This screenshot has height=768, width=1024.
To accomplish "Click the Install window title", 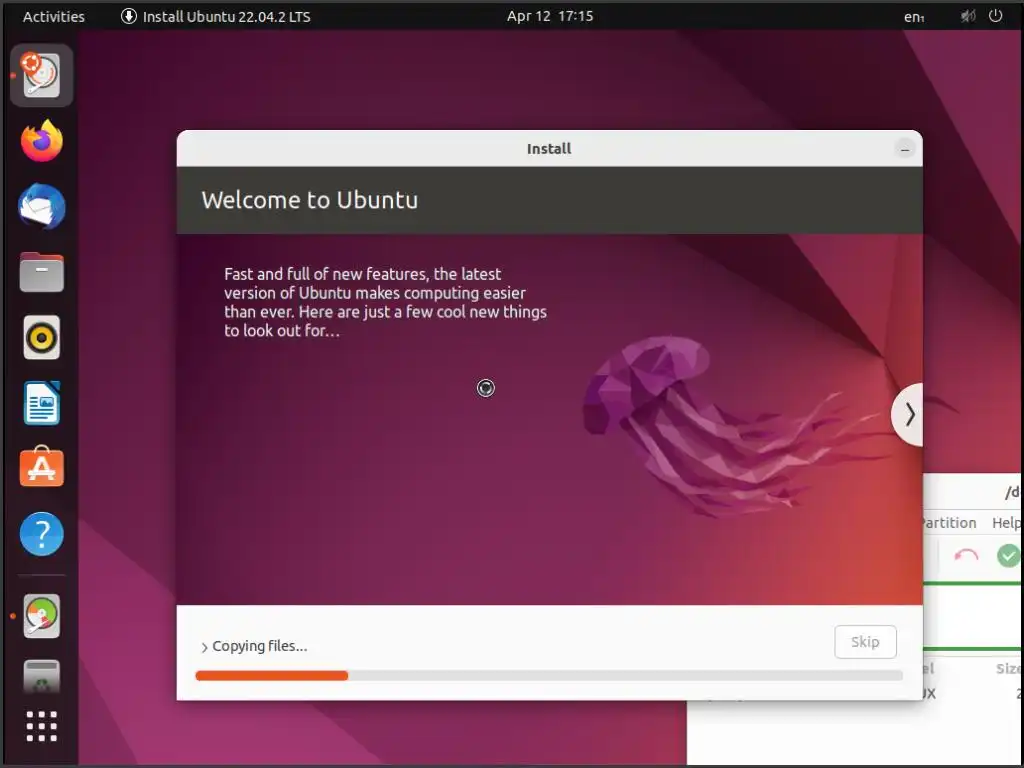I will 549,149.
